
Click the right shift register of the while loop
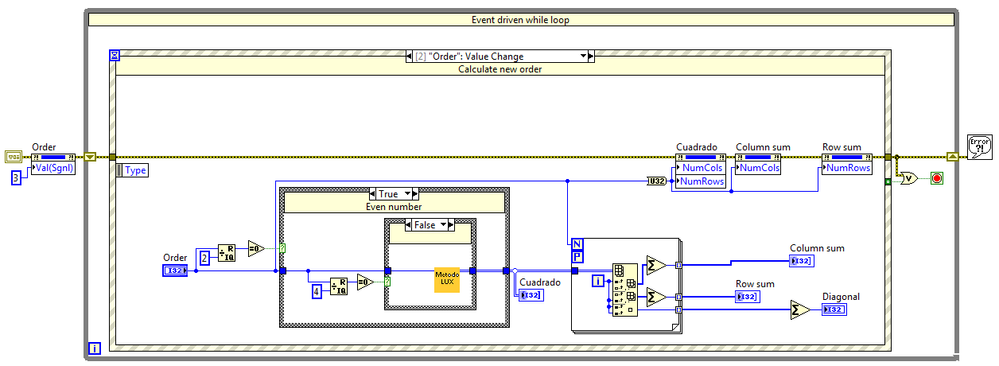tap(952, 156)
